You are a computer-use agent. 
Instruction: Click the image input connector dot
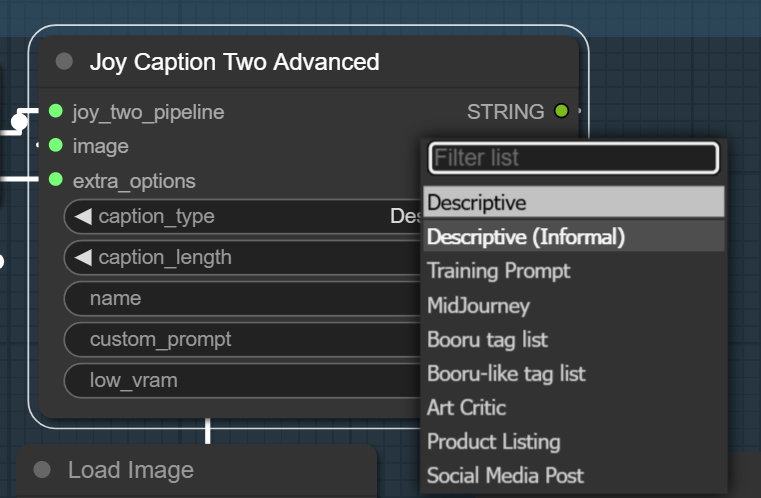(56, 145)
